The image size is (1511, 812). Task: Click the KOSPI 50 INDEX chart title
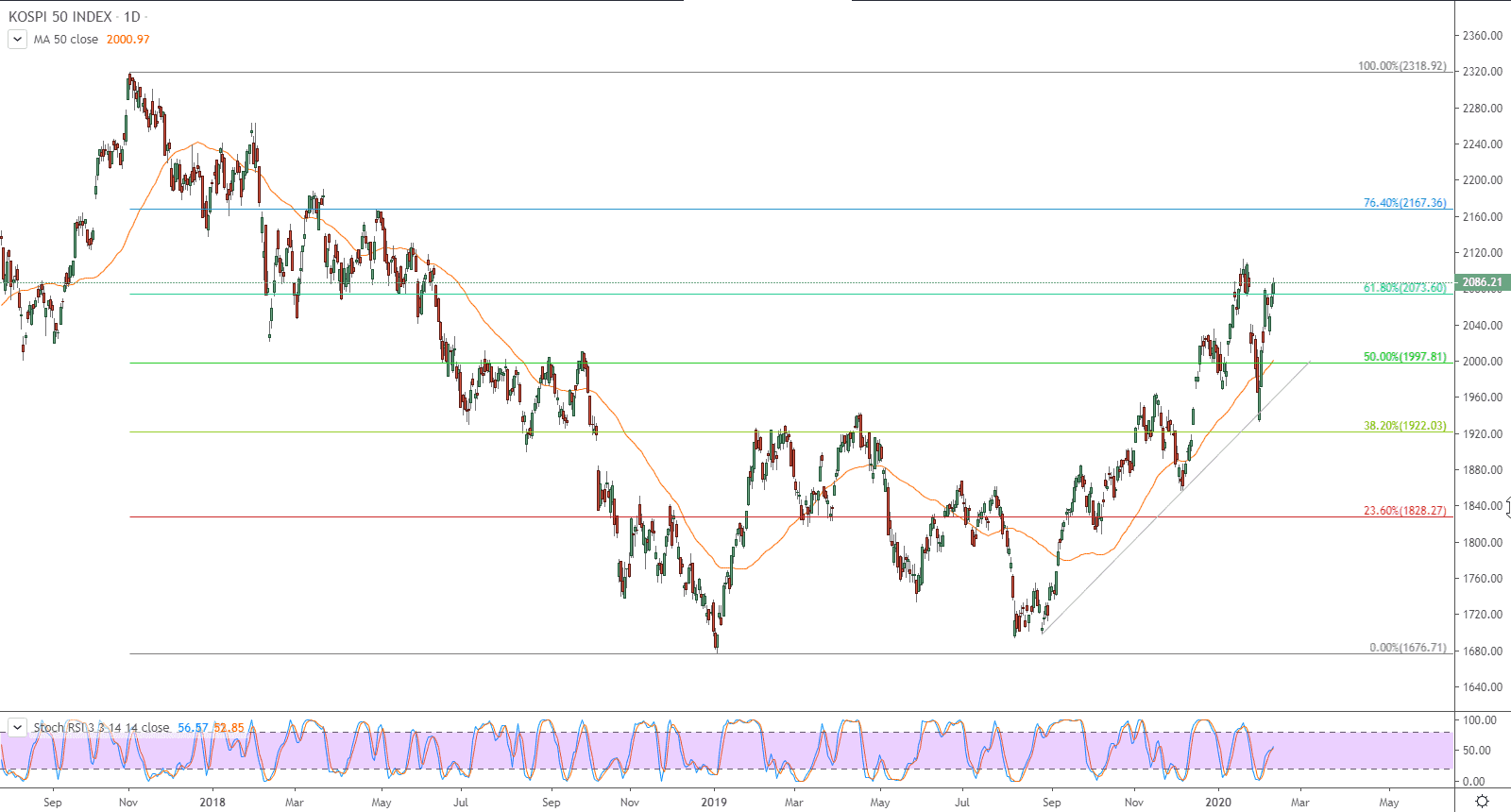(x=60, y=17)
